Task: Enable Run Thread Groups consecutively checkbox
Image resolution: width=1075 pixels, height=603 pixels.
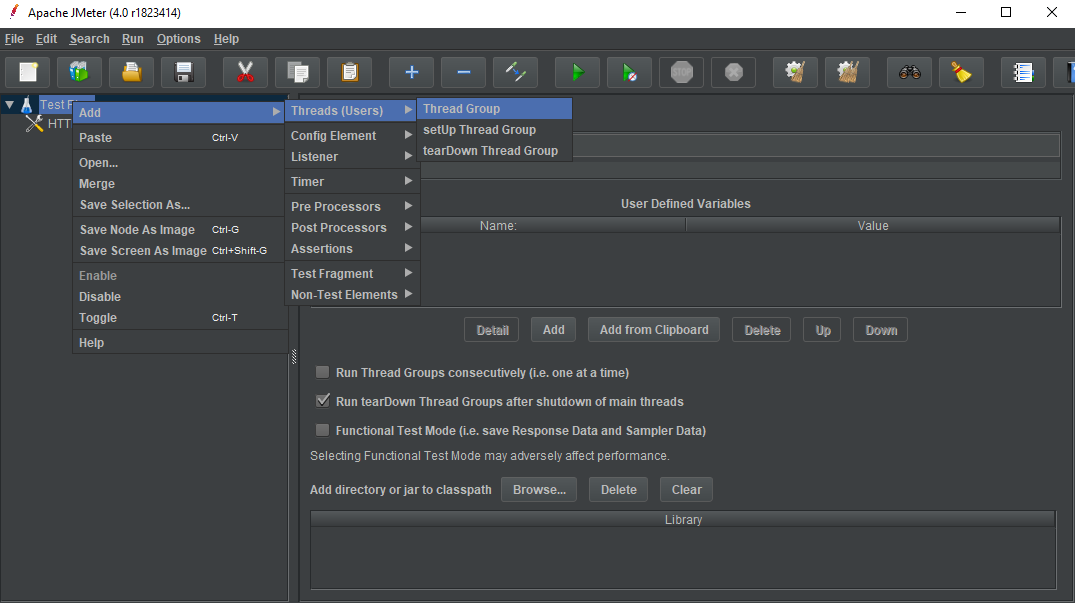Action: click(x=323, y=373)
